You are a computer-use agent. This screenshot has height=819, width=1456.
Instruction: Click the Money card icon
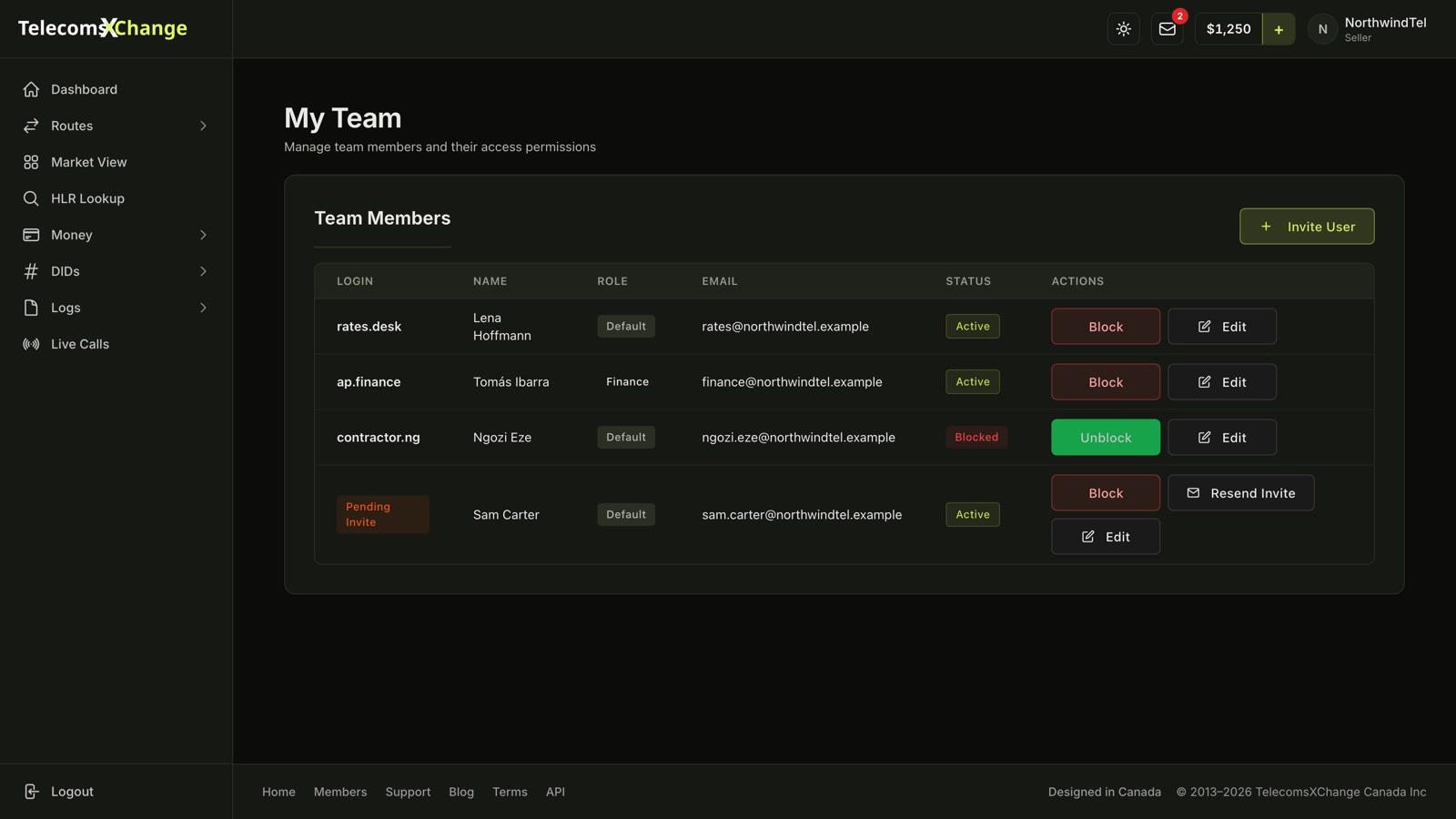coord(31,235)
